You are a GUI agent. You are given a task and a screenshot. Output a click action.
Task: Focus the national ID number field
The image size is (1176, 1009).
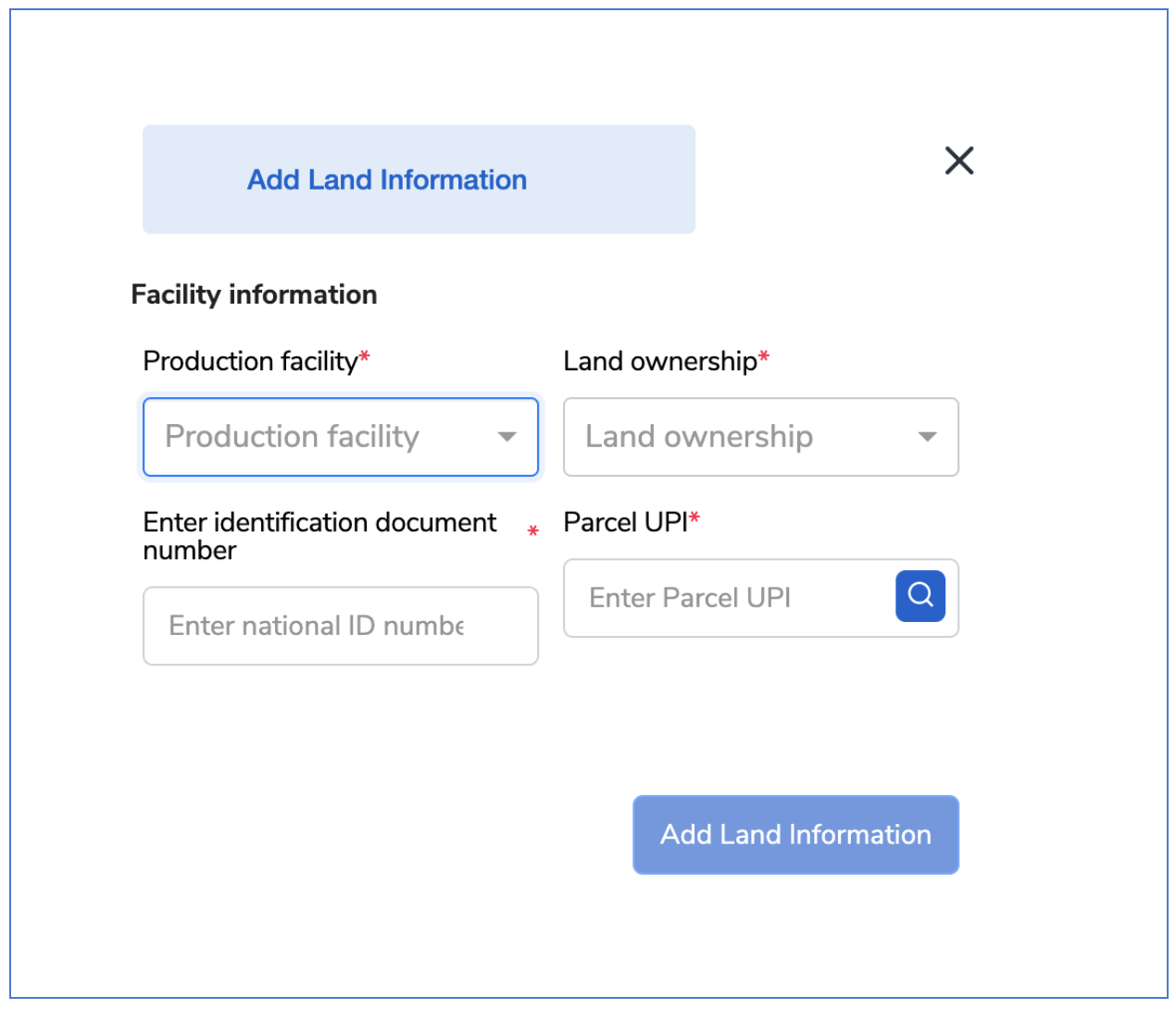tap(341, 626)
